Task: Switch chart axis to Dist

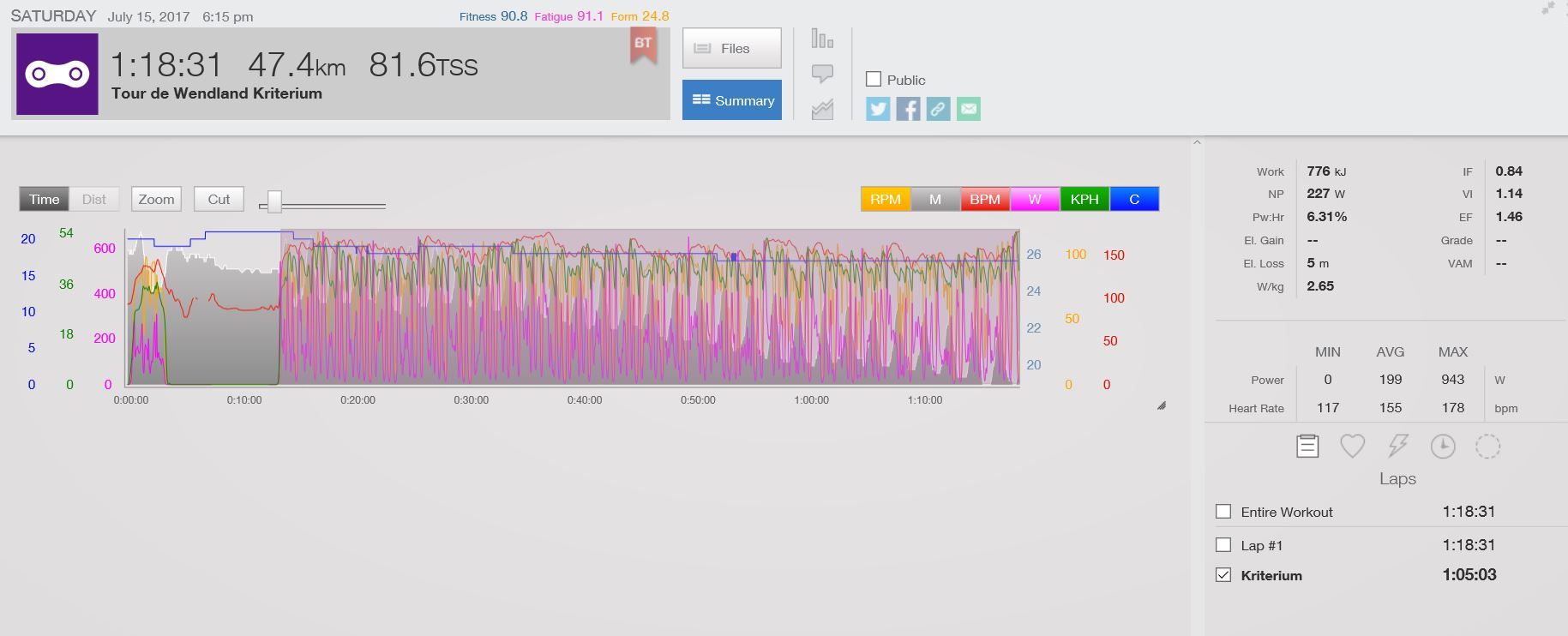Action: (94, 199)
